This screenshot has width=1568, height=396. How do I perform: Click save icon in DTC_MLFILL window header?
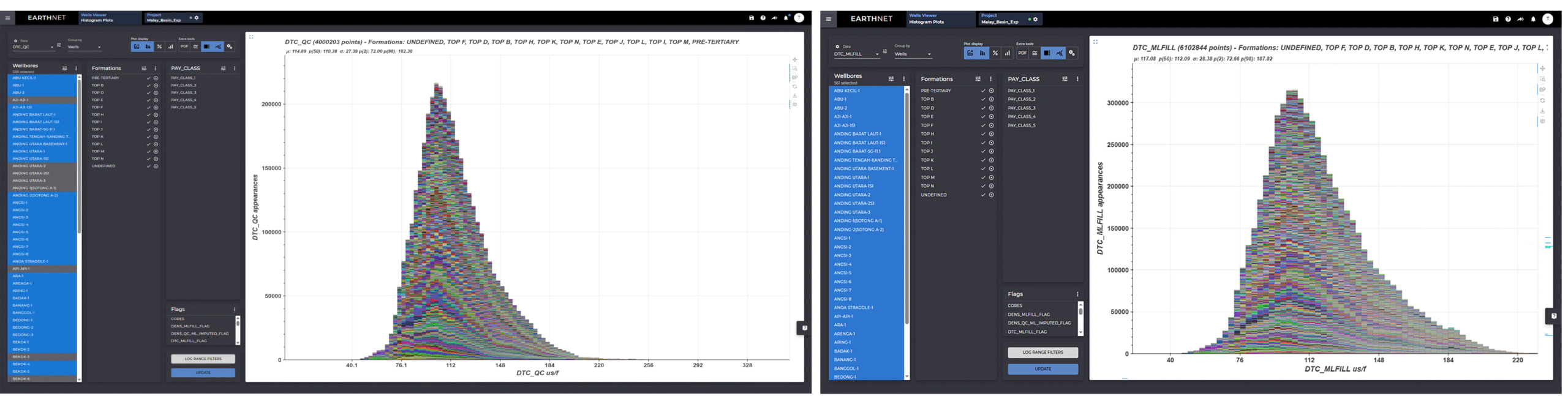1495,19
